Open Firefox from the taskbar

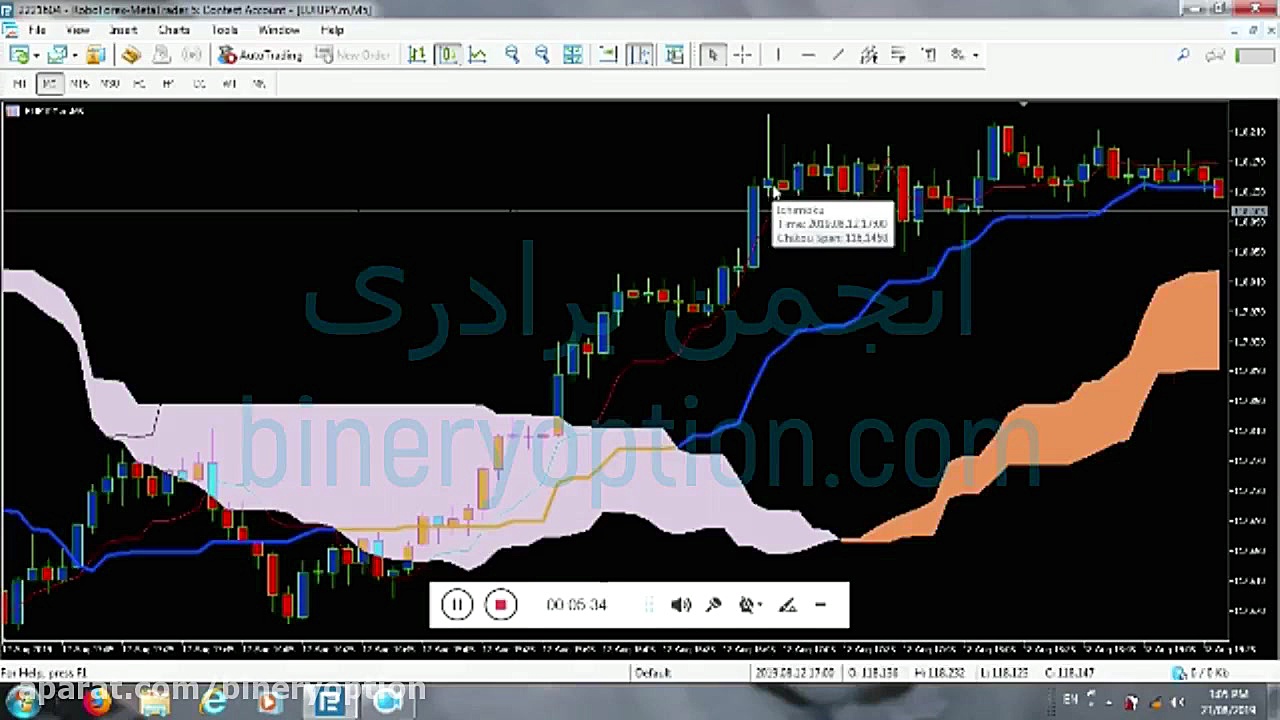tap(97, 702)
